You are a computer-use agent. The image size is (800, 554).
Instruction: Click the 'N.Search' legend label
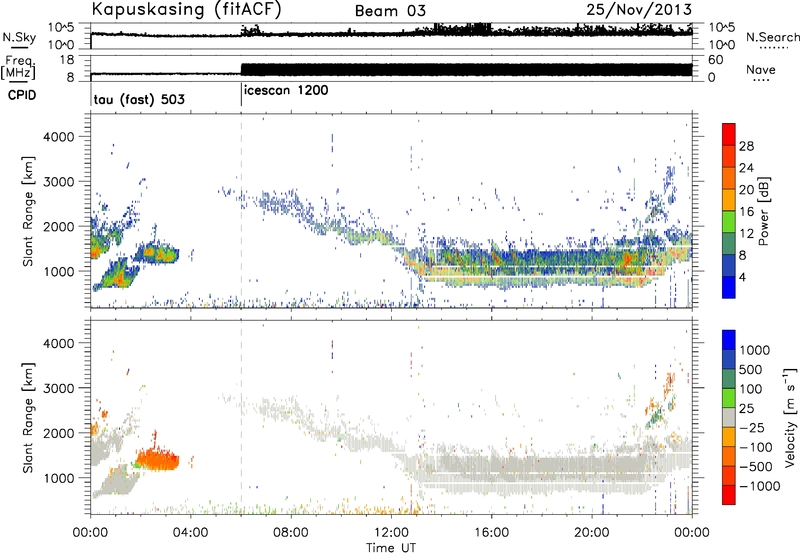(772, 37)
